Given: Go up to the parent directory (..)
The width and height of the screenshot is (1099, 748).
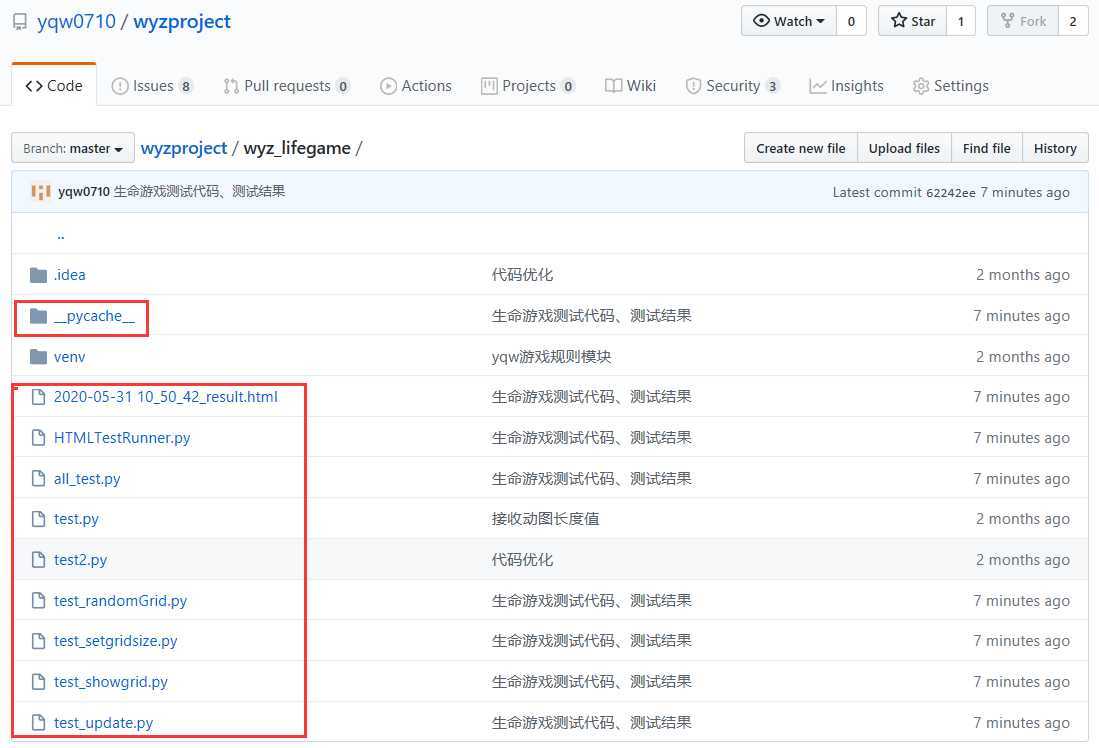Looking at the screenshot, I should coord(61,236).
